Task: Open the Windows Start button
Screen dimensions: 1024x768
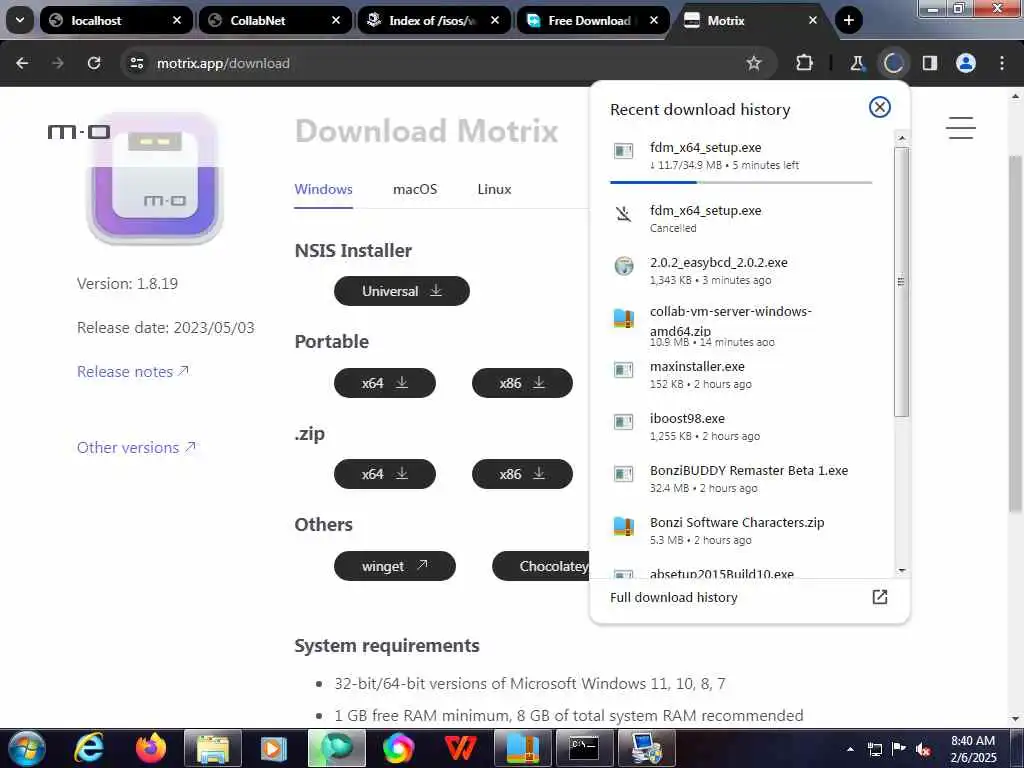Action: 26,748
